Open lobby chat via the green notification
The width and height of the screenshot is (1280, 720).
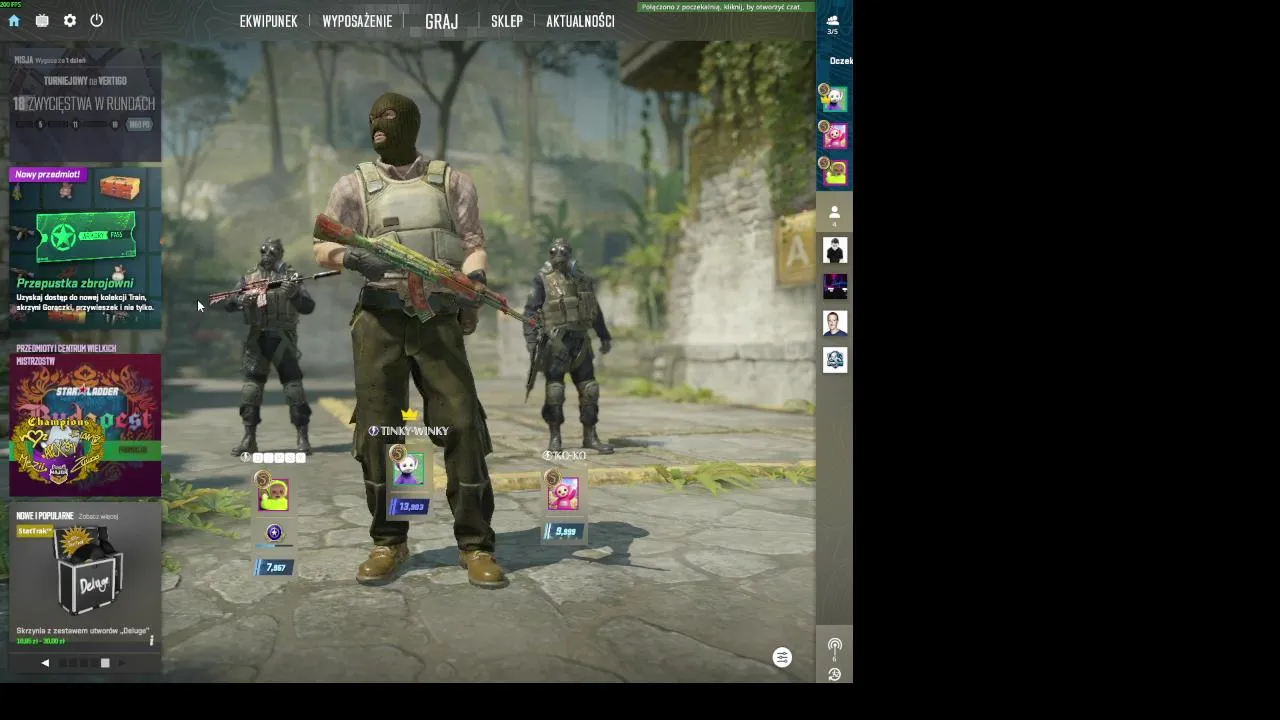725,7
